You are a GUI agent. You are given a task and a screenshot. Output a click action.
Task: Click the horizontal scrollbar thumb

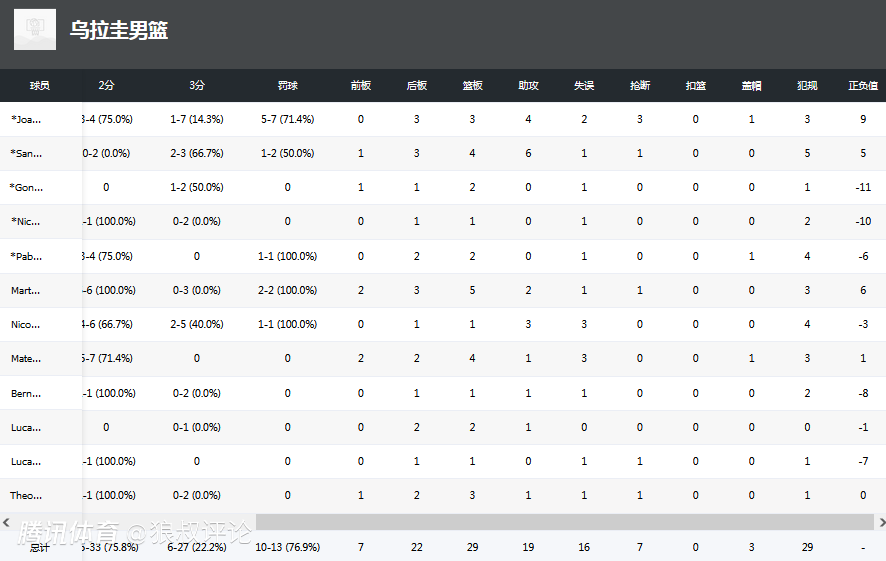[565, 523]
